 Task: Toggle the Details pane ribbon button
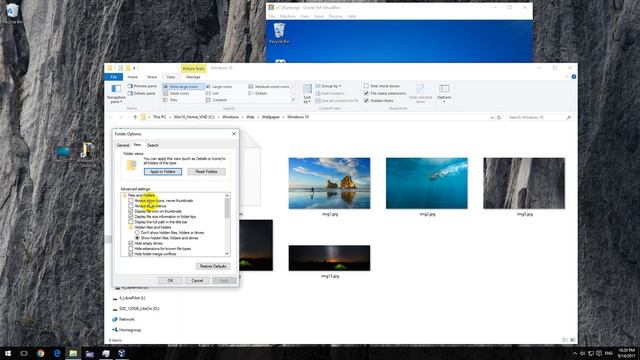coord(141,93)
